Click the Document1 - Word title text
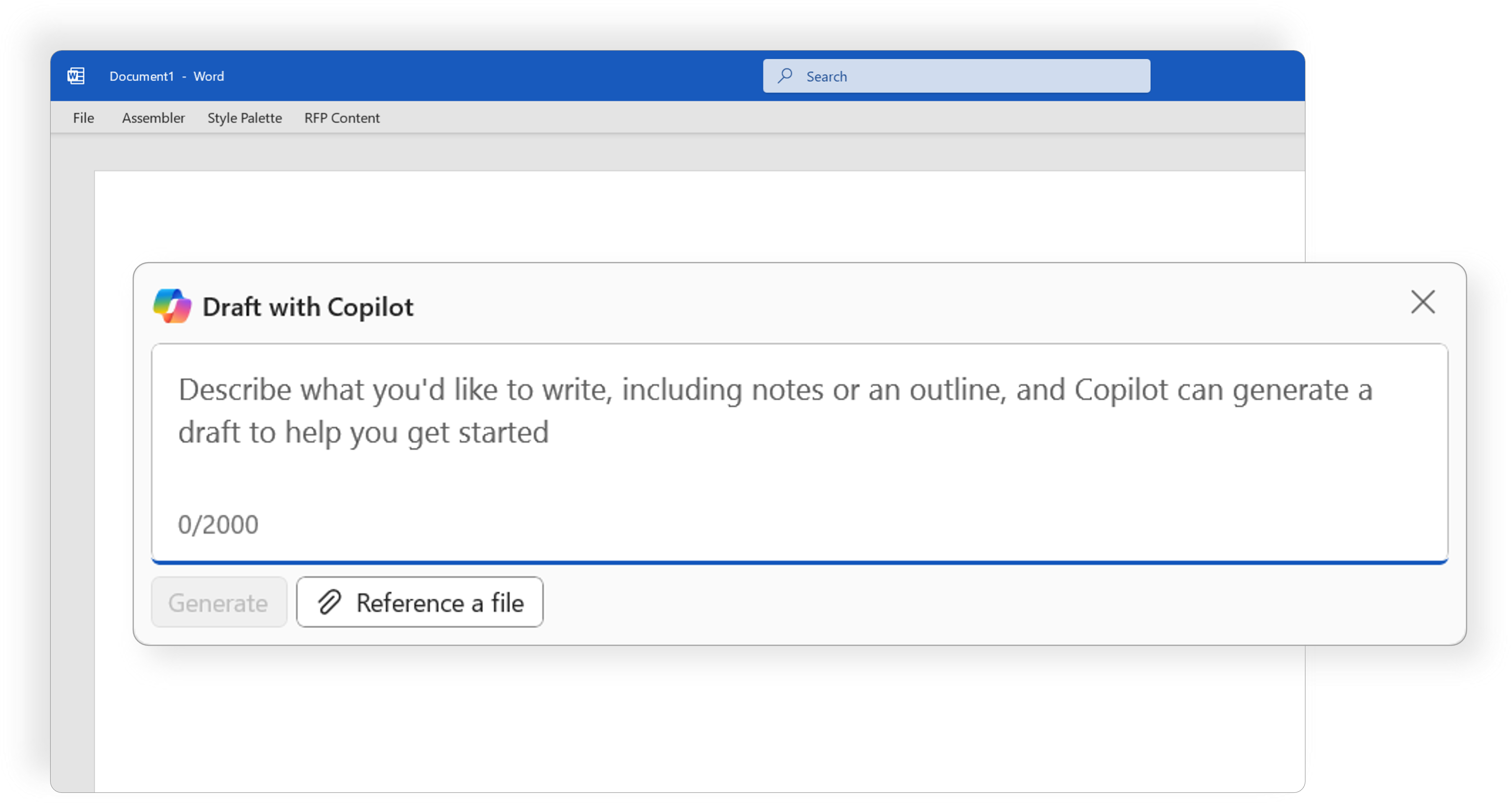This screenshot has height=803, width=1512. tap(167, 76)
